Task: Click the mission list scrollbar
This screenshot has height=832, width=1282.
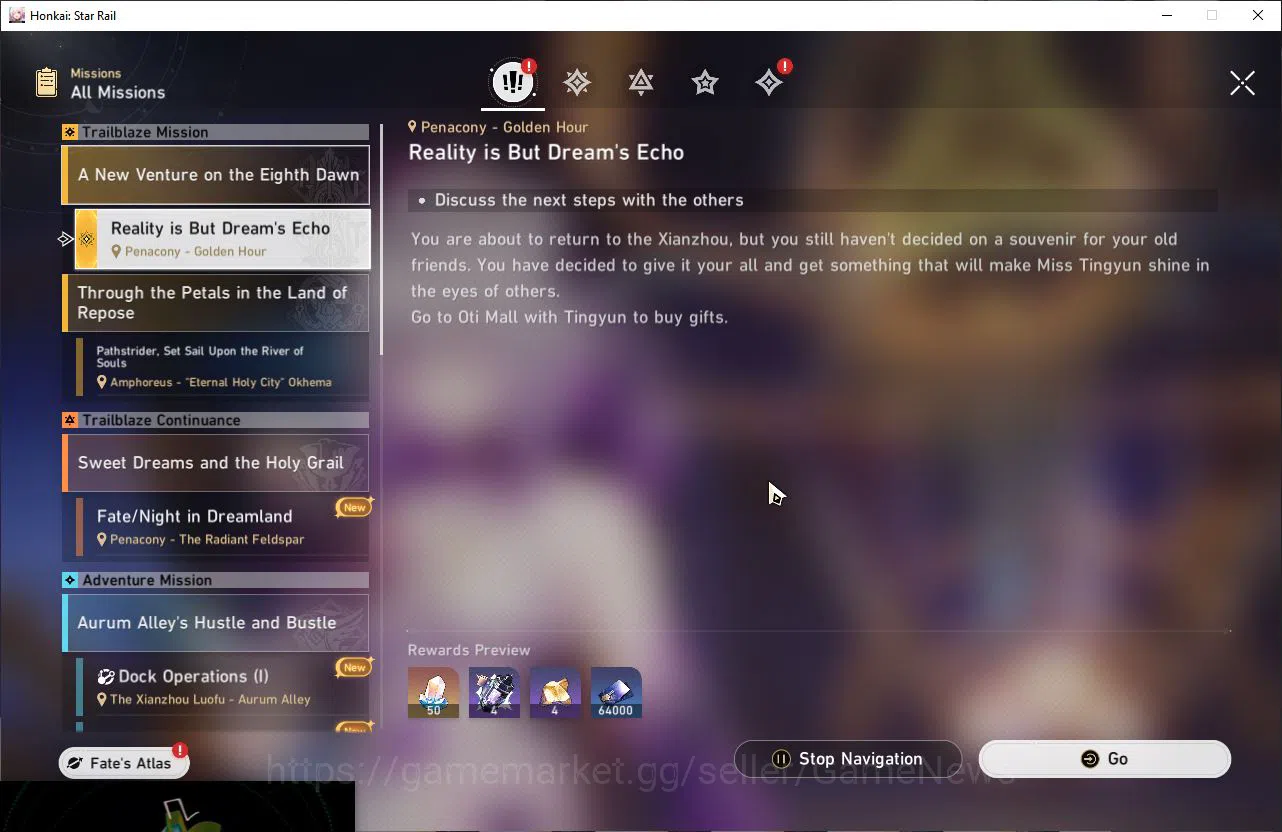Action: [x=381, y=239]
